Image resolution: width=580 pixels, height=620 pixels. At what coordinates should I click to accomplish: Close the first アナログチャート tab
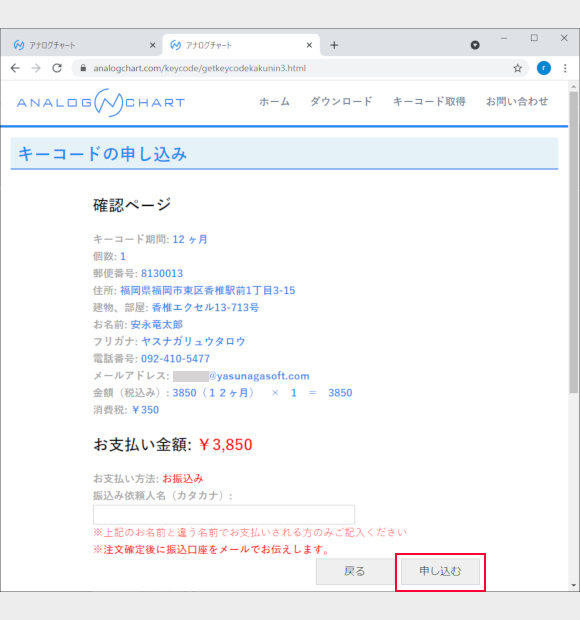tap(153, 45)
